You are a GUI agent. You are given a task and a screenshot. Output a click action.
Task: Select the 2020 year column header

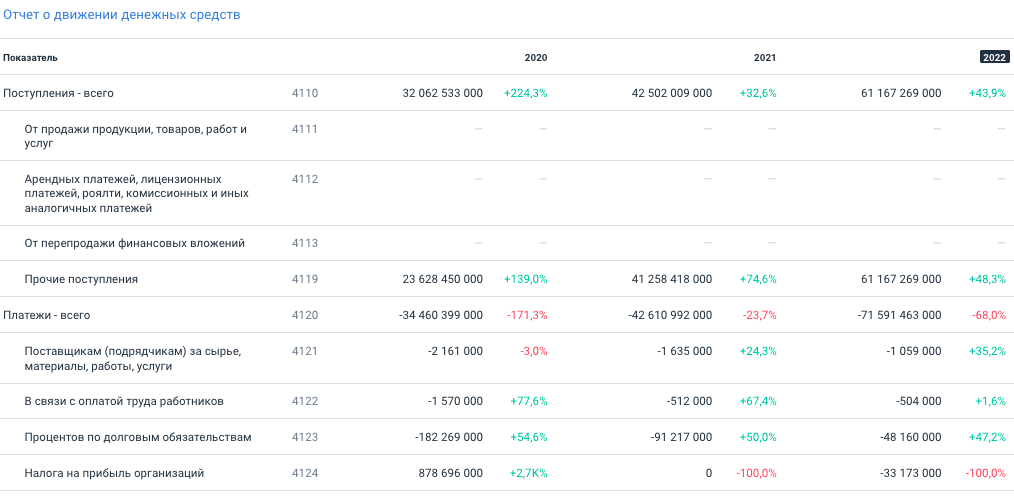coord(535,58)
